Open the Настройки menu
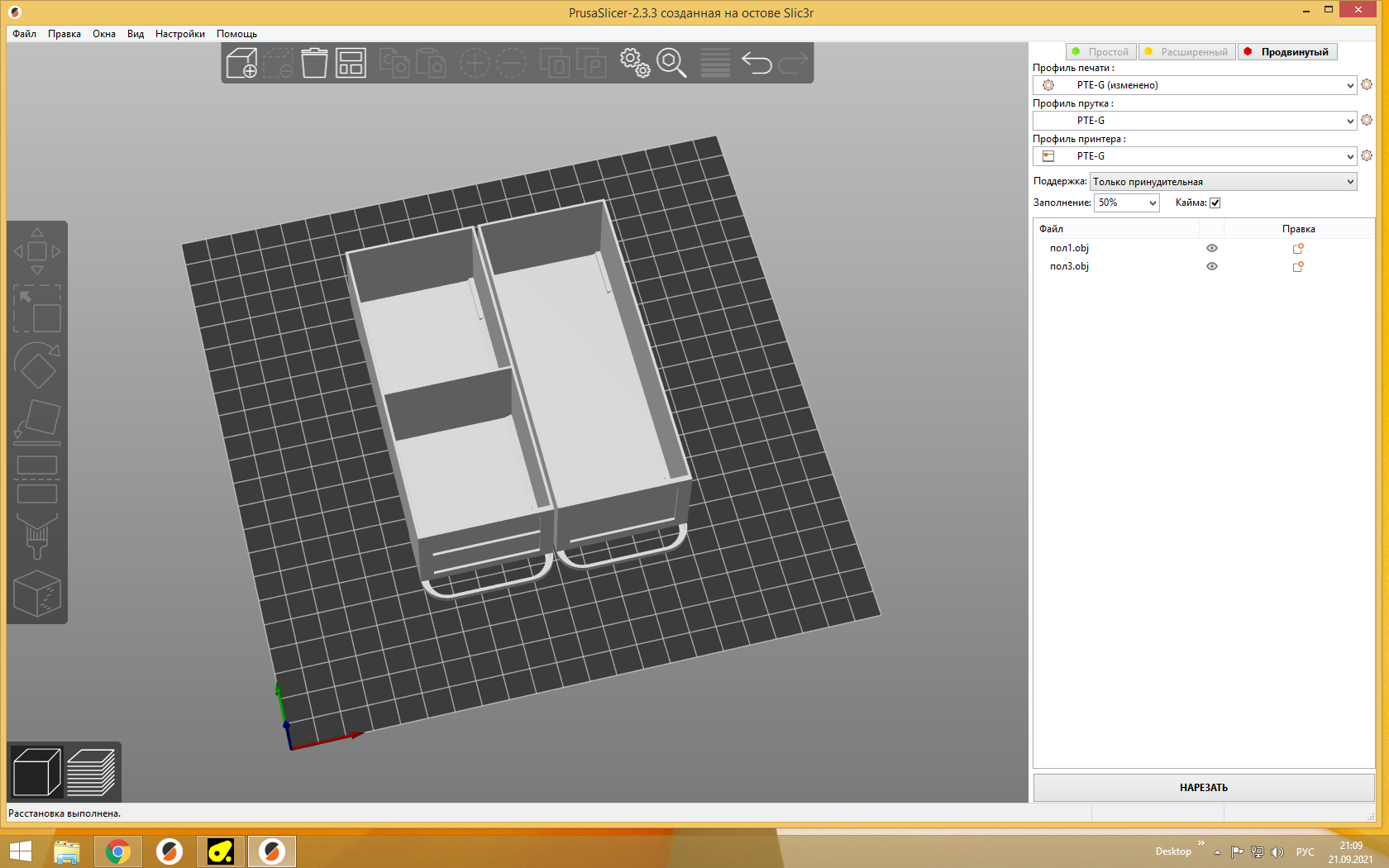1389x868 pixels. [x=179, y=34]
